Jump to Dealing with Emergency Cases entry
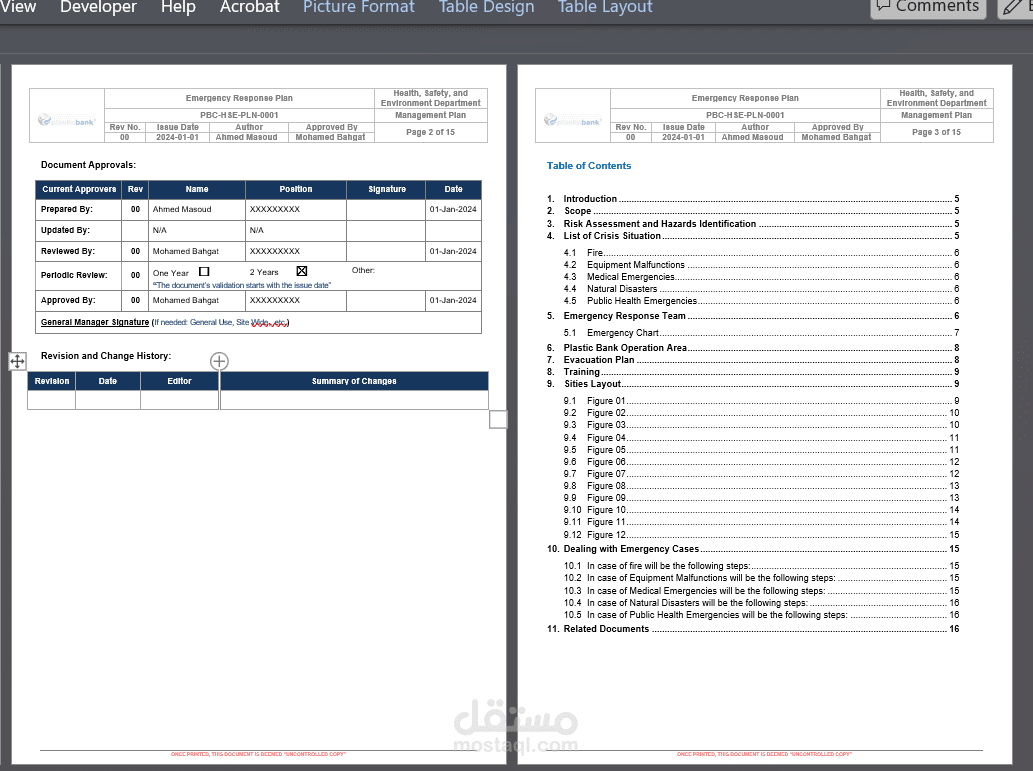 (x=753, y=549)
